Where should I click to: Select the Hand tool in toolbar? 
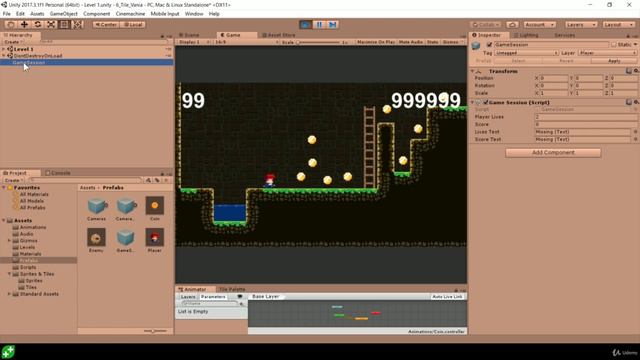point(11,24)
